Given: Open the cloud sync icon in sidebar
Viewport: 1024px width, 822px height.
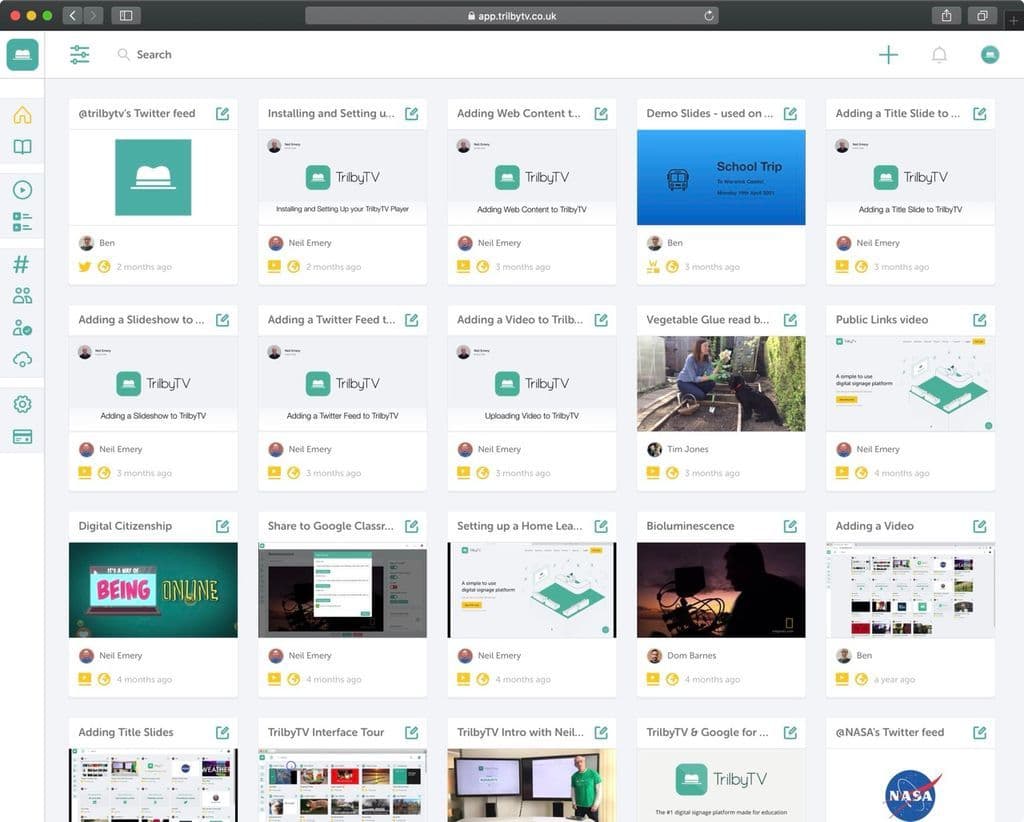Looking at the screenshot, I should 22,359.
